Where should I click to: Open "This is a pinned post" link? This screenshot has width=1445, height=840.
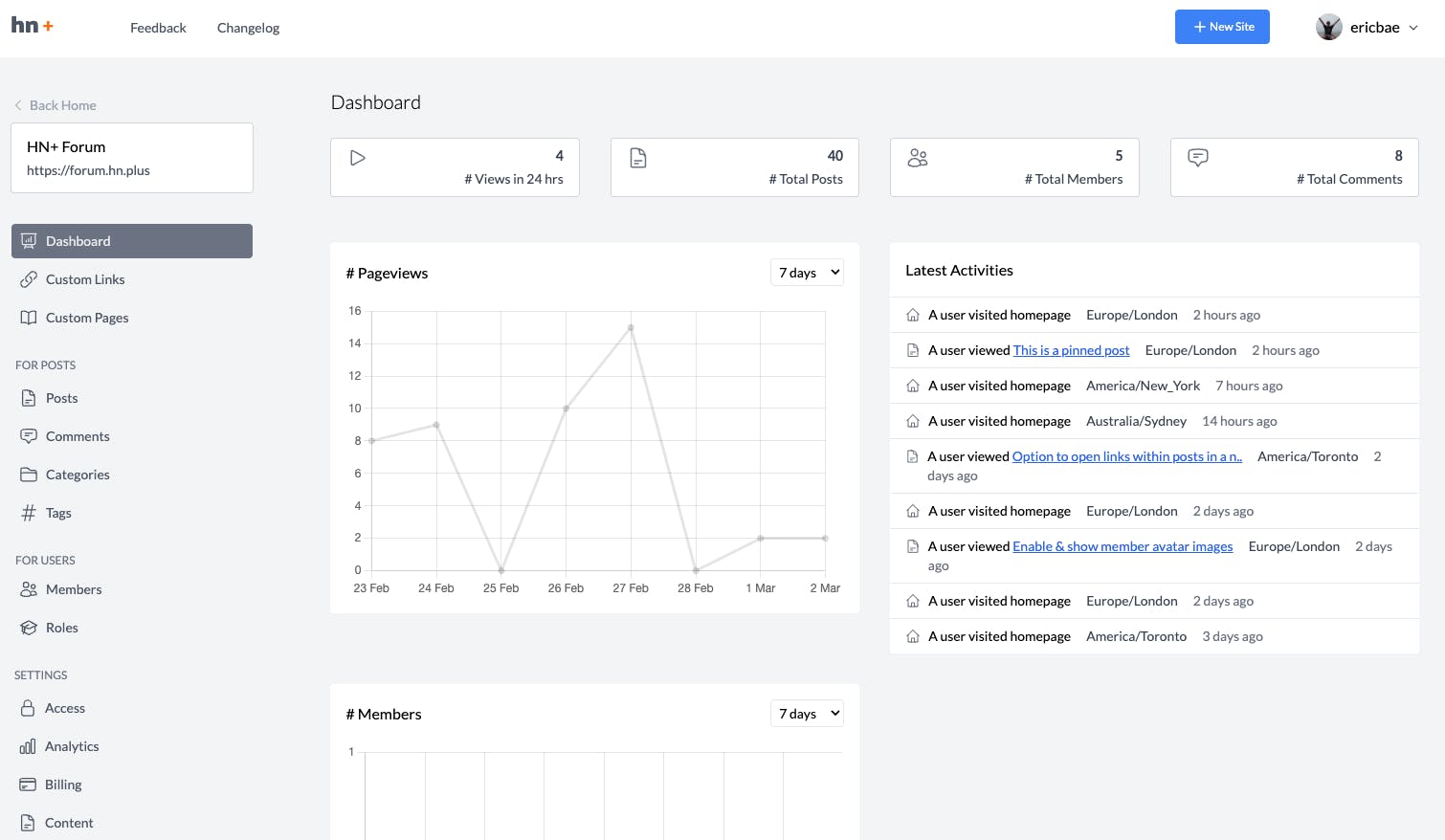pyautogui.click(x=1071, y=350)
